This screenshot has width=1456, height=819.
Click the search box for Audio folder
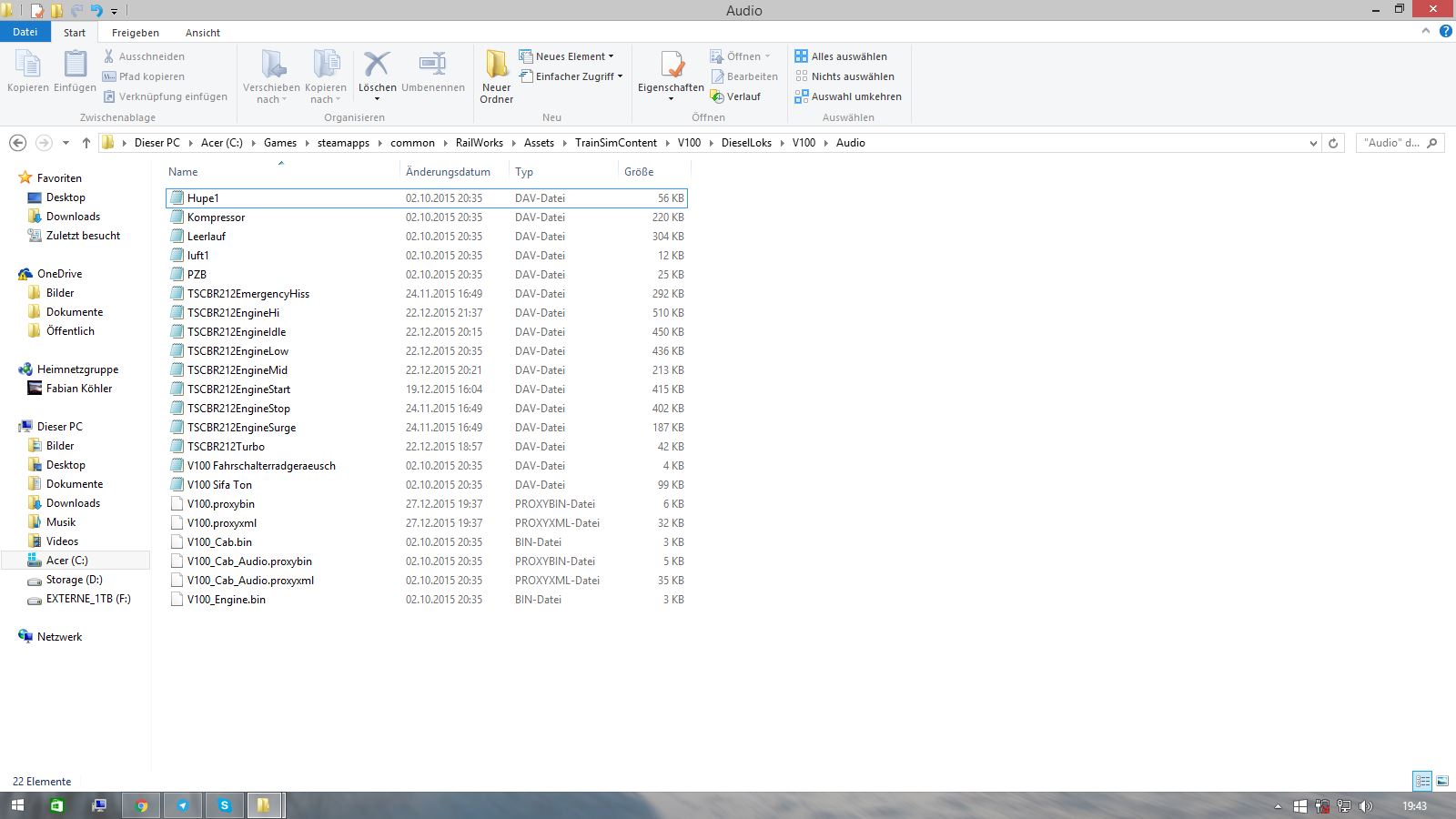[1392, 143]
